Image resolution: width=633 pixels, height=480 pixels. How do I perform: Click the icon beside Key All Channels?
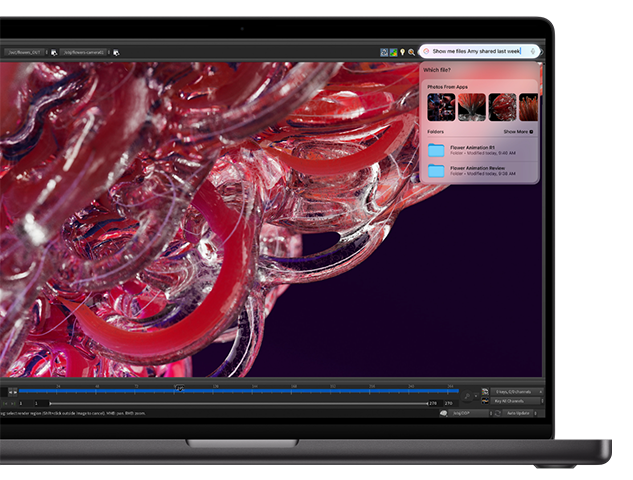[485, 401]
